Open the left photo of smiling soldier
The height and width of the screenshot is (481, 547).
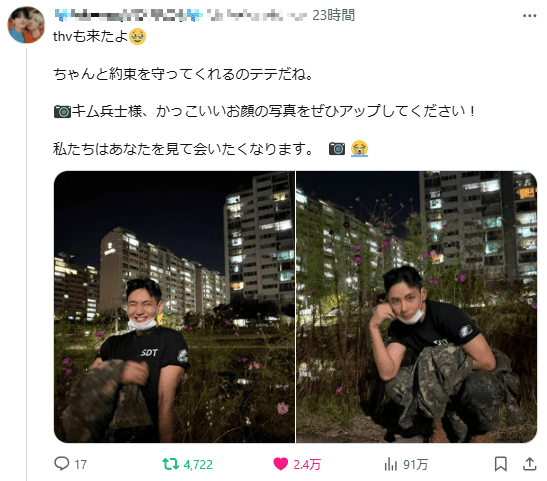[174, 307]
